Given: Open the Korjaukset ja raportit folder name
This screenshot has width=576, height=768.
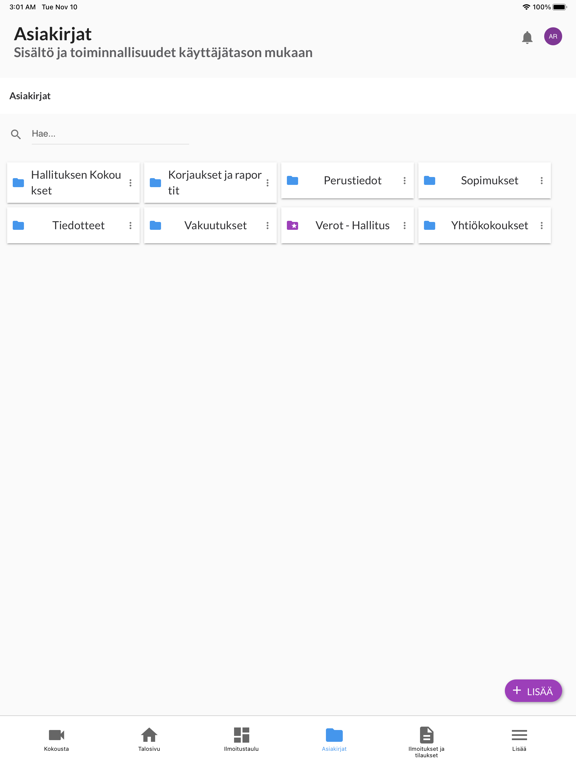Looking at the screenshot, I should (215, 183).
